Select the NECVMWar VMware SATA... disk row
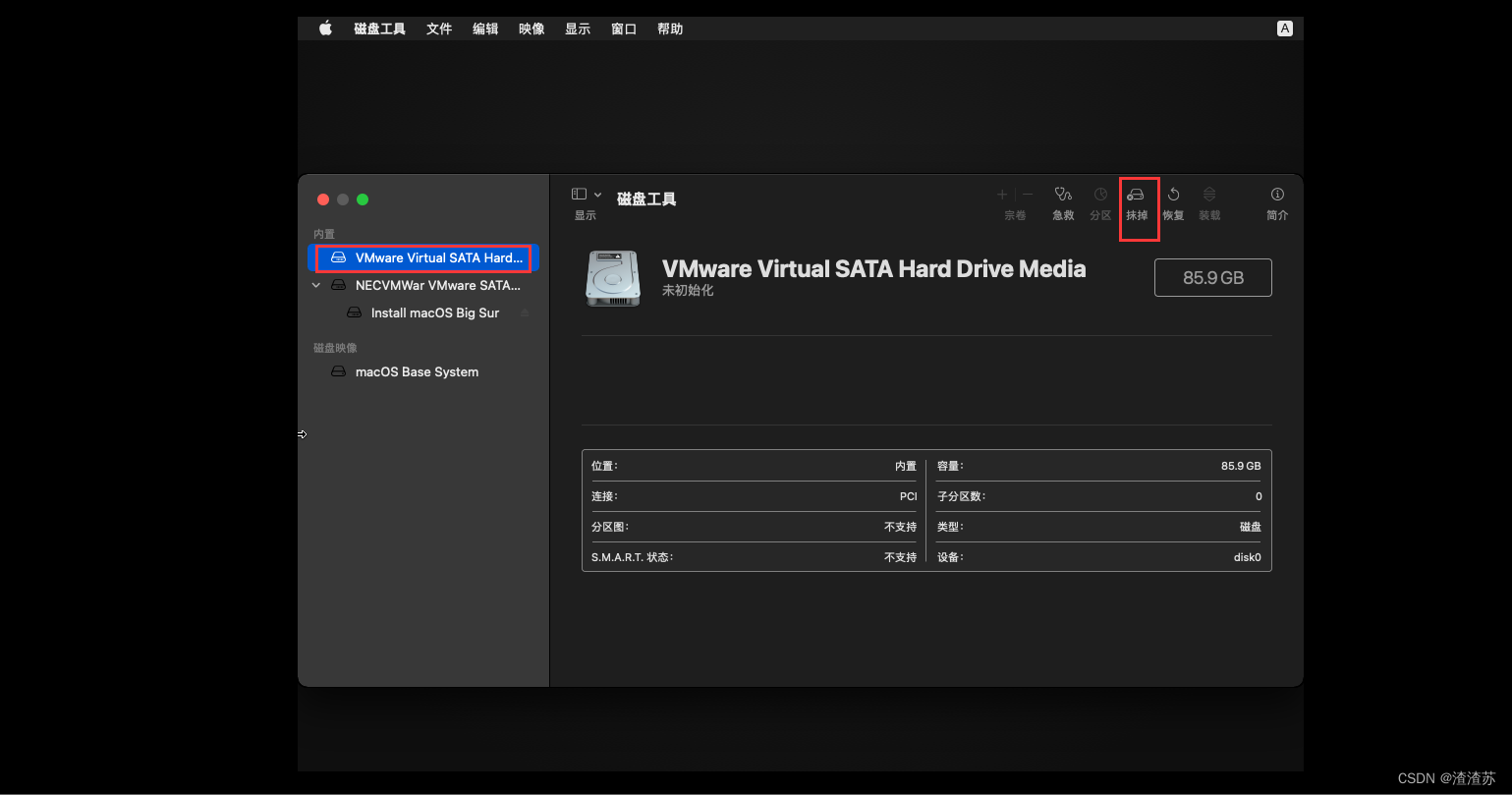 tap(423, 285)
